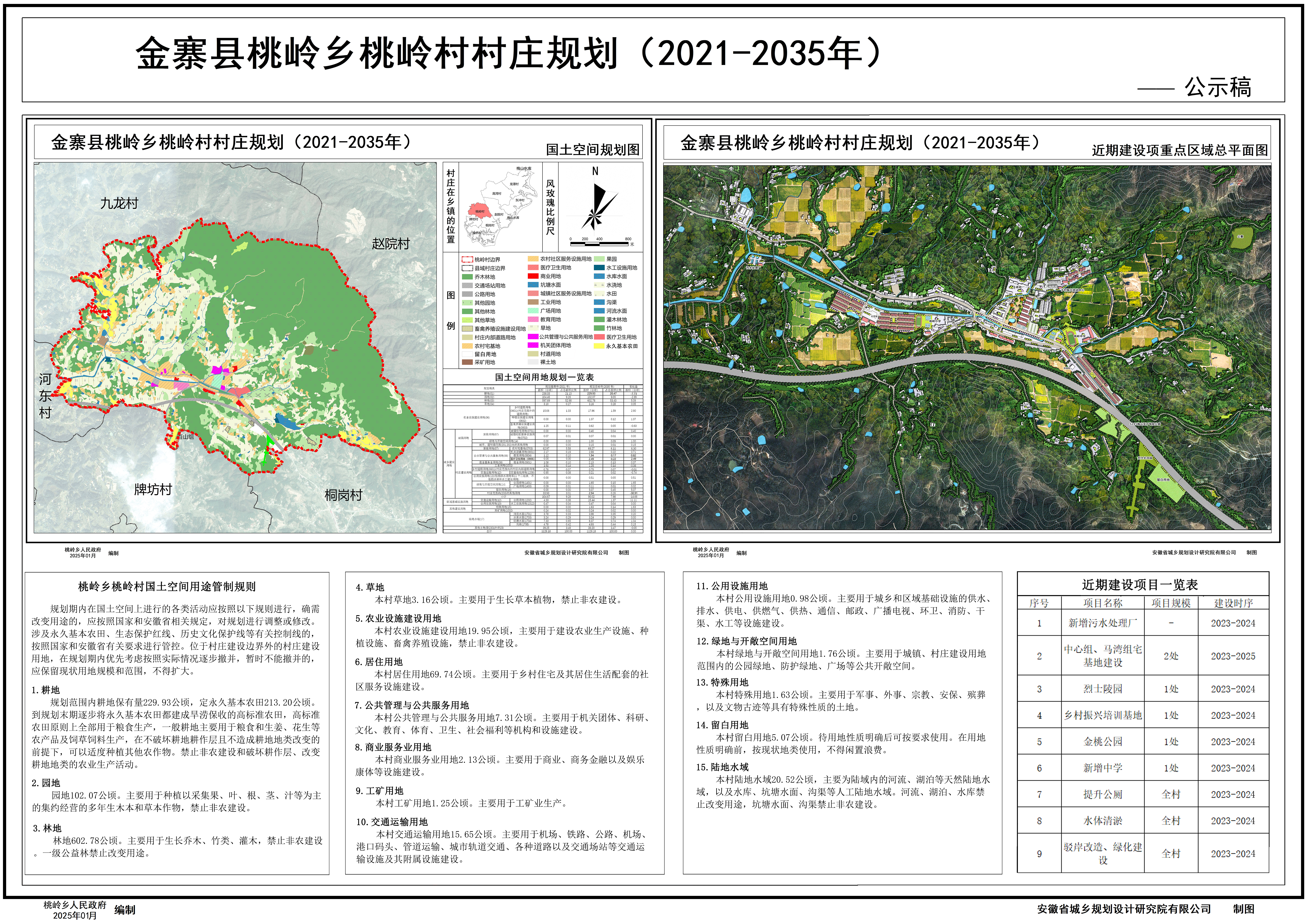
Task: Click the 6.居住用地 section heading
Action: (x=379, y=662)
